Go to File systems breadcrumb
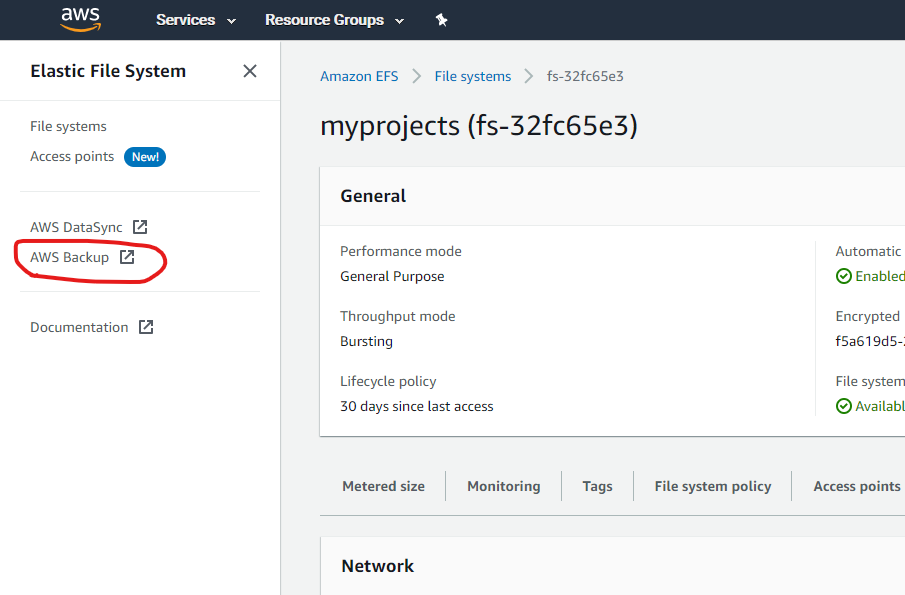Screen dimensions: 905x595 tap(473, 76)
